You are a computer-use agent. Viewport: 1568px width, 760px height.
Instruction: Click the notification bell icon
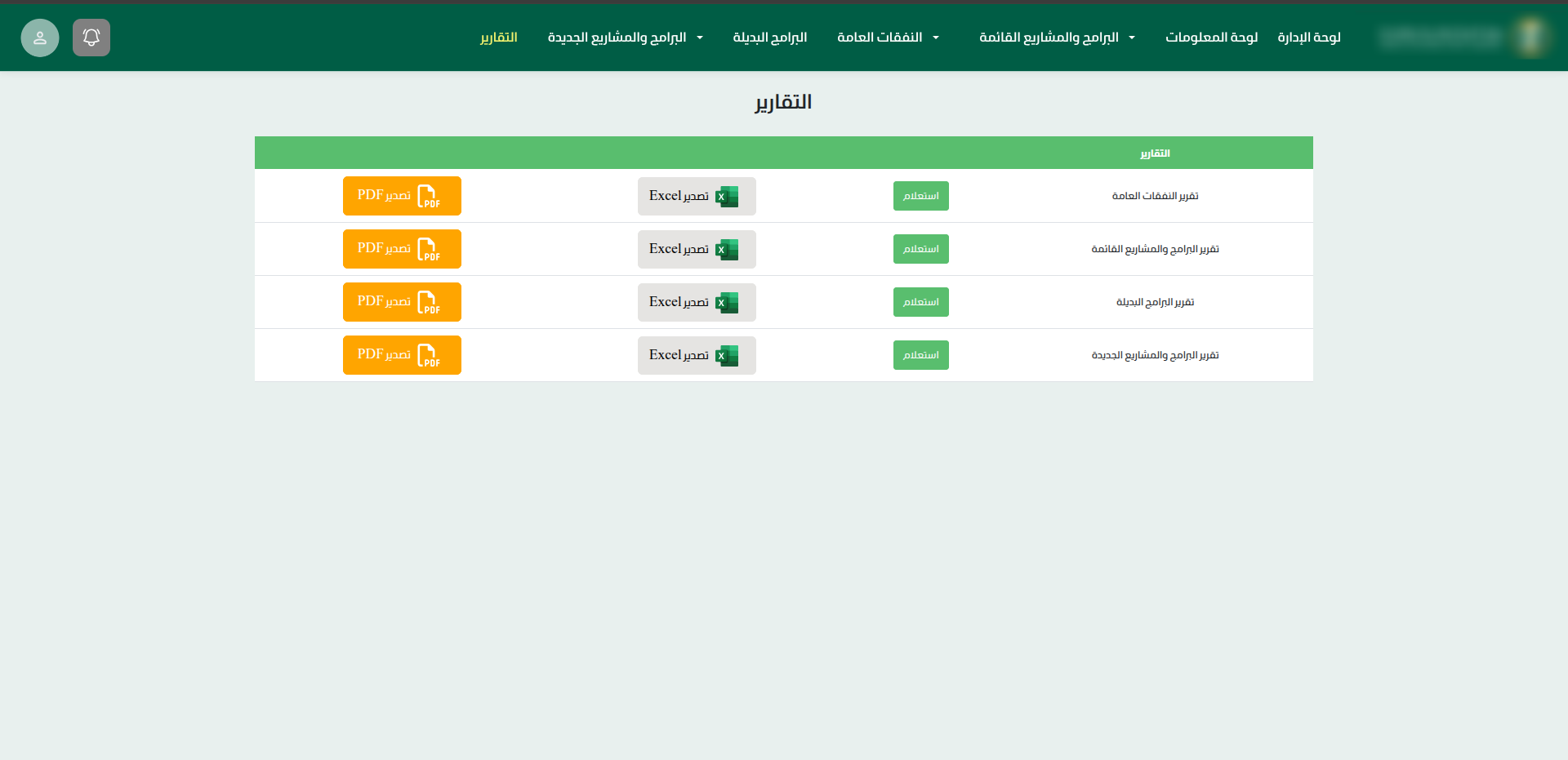click(91, 38)
